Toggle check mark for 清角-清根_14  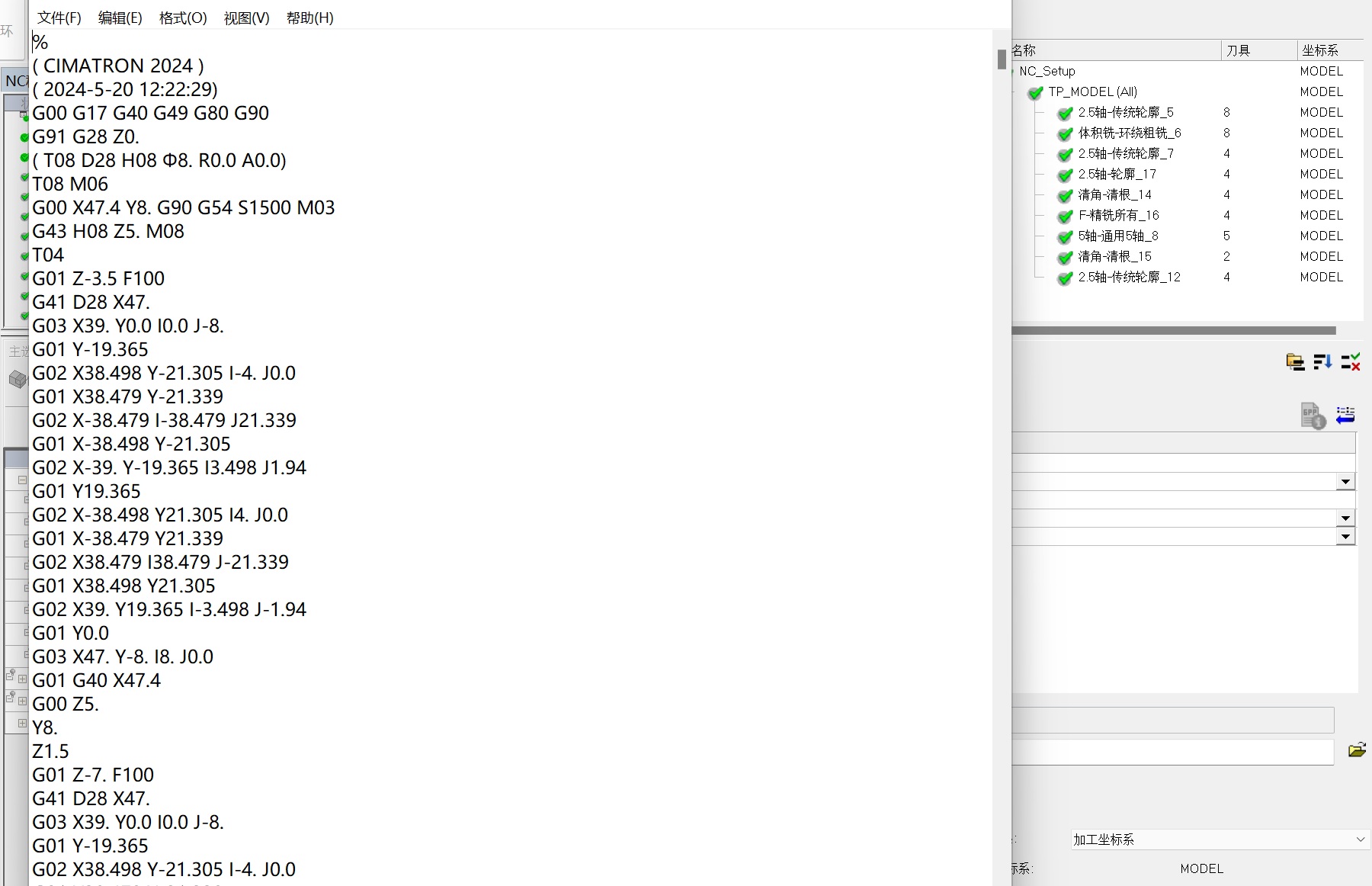point(1066,196)
